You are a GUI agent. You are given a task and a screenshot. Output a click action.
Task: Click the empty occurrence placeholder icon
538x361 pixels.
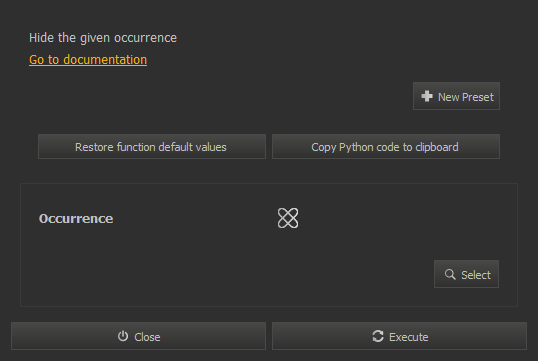(288, 218)
